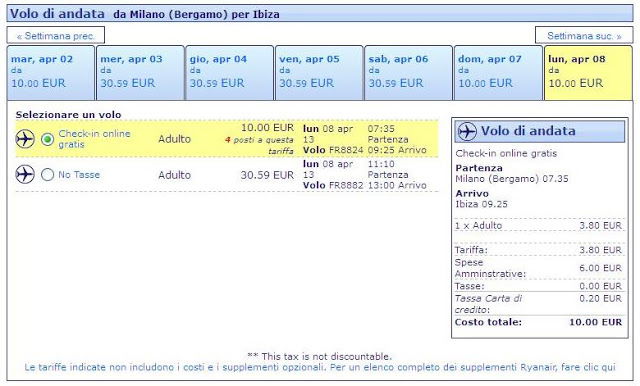Click the Spese Amminstrative 6.00 EUR value
This screenshot has width=640, height=386.
pyautogui.click(x=600, y=268)
